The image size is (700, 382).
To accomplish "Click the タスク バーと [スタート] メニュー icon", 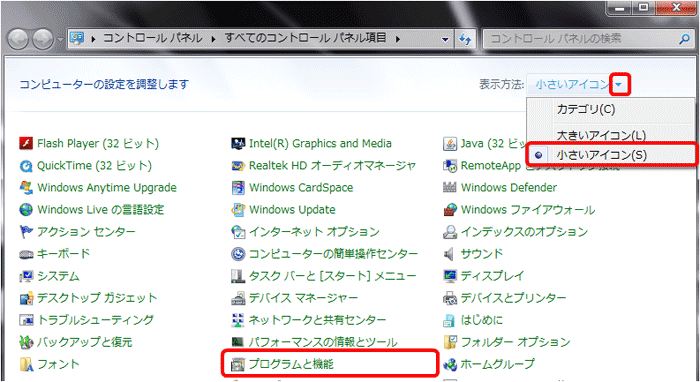I will (238, 276).
